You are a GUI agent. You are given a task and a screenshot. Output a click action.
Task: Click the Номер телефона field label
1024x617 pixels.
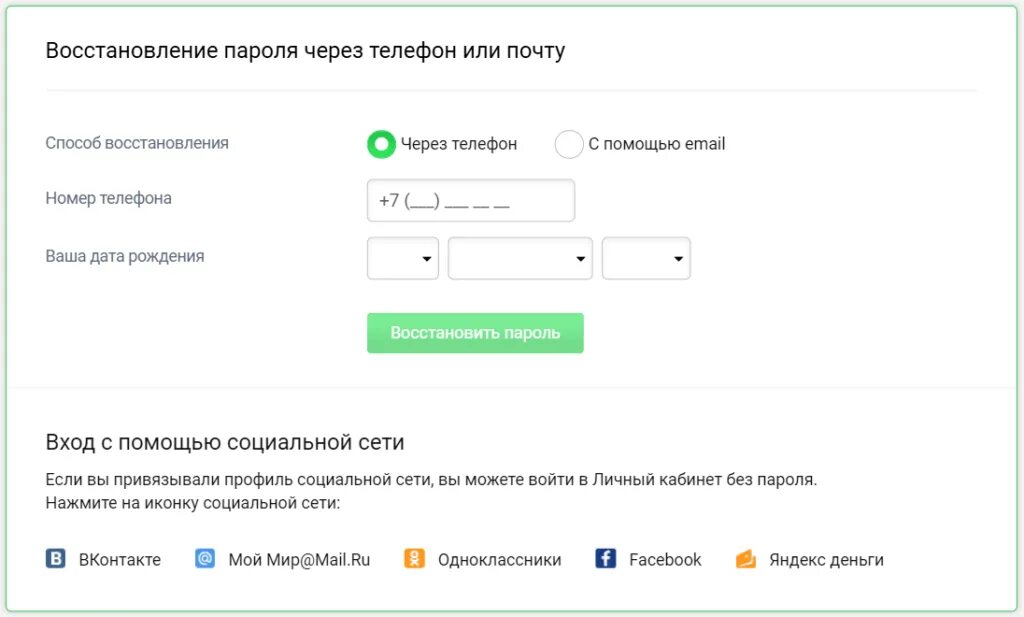click(x=108, y=198)
